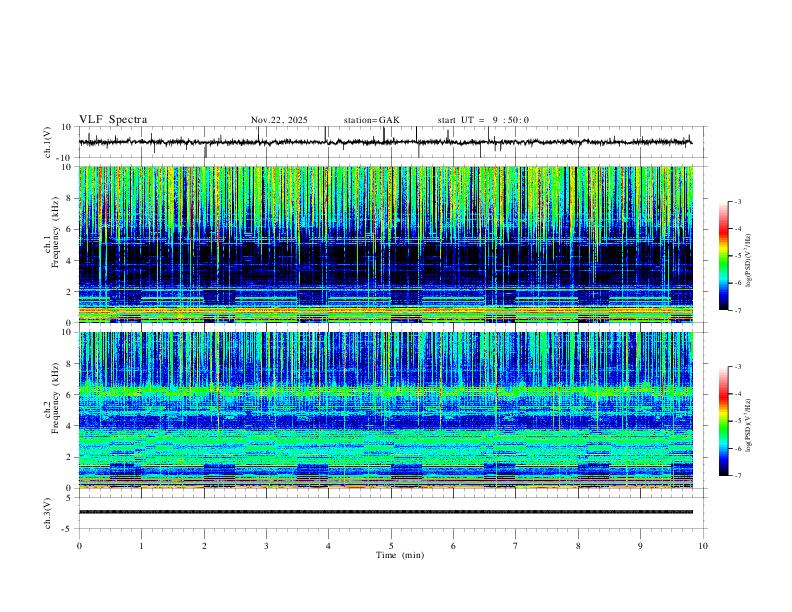Click the "-7" tick on ch.1 color bar
792x612 pixels.
point(737,310)
